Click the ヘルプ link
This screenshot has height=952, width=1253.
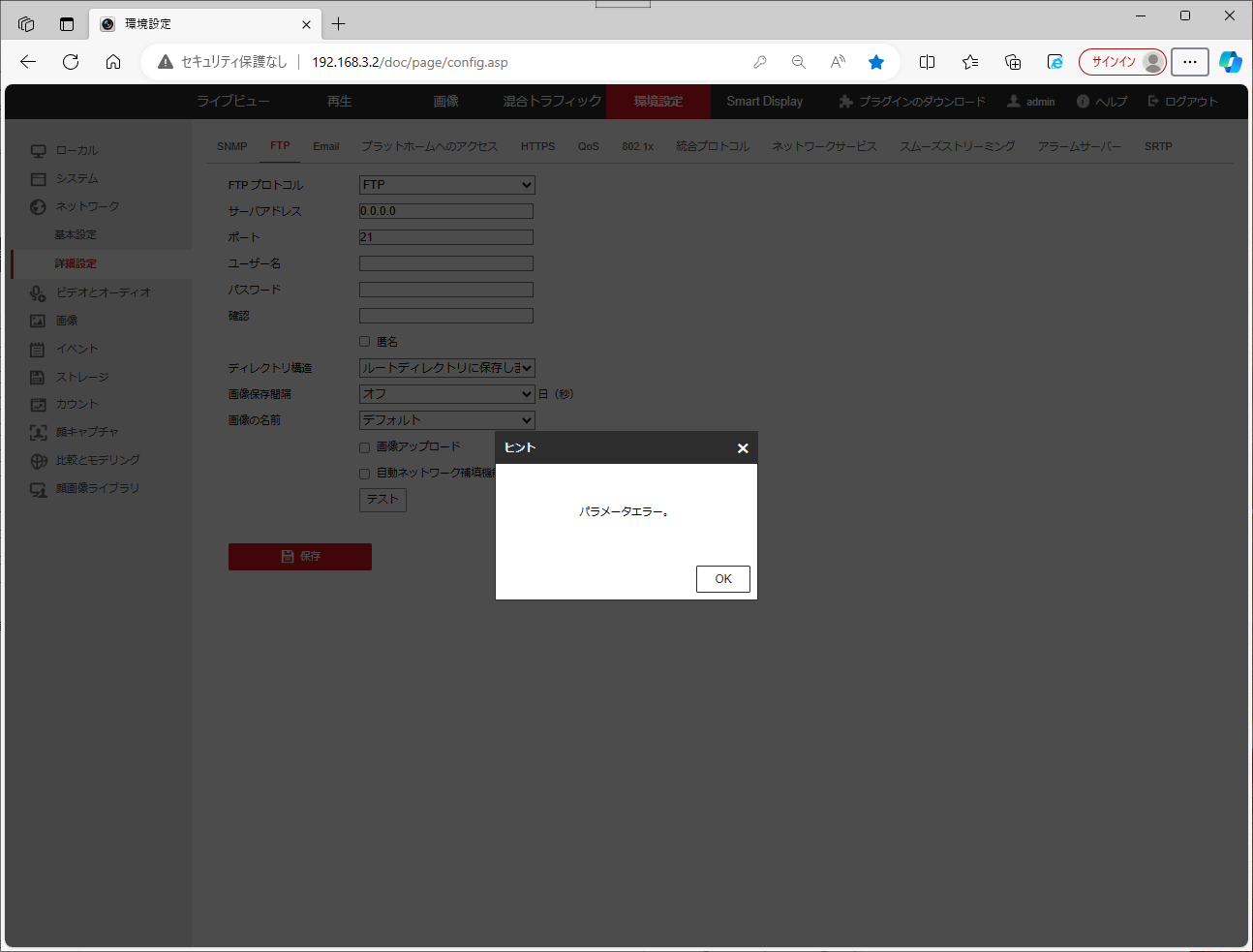tap(1102, 102)
